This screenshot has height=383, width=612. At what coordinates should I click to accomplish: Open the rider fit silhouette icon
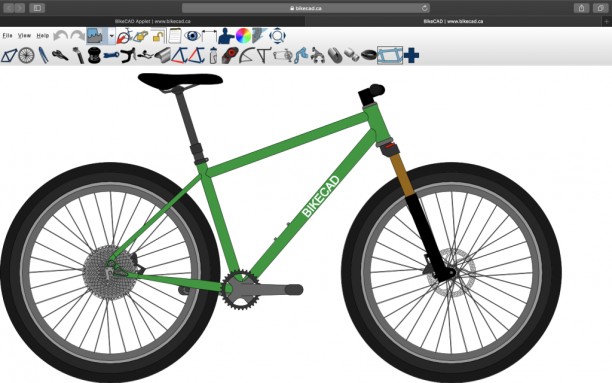click(226, 36)
